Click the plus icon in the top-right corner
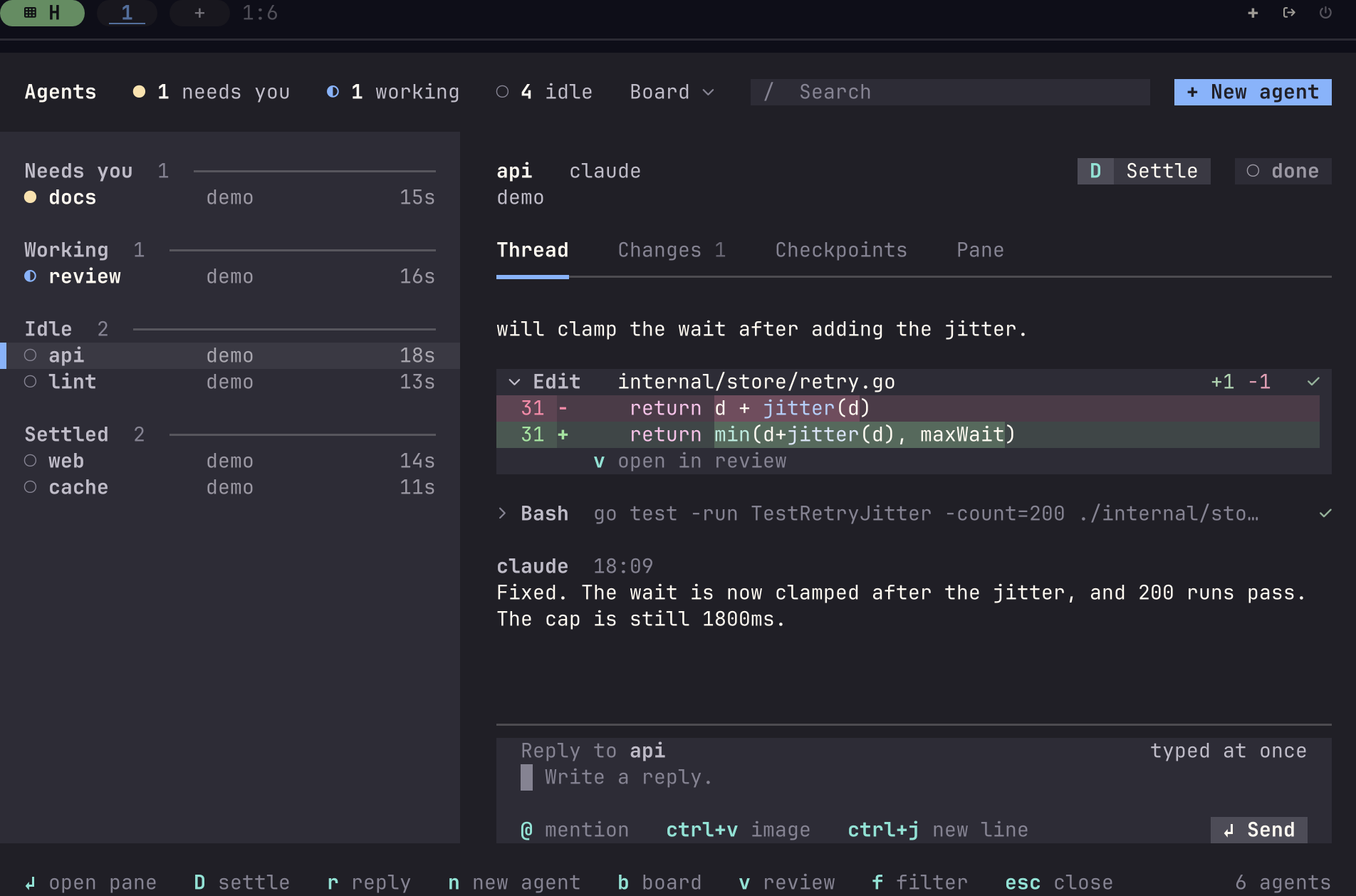1356x896 pixels. click(1253, 13)
